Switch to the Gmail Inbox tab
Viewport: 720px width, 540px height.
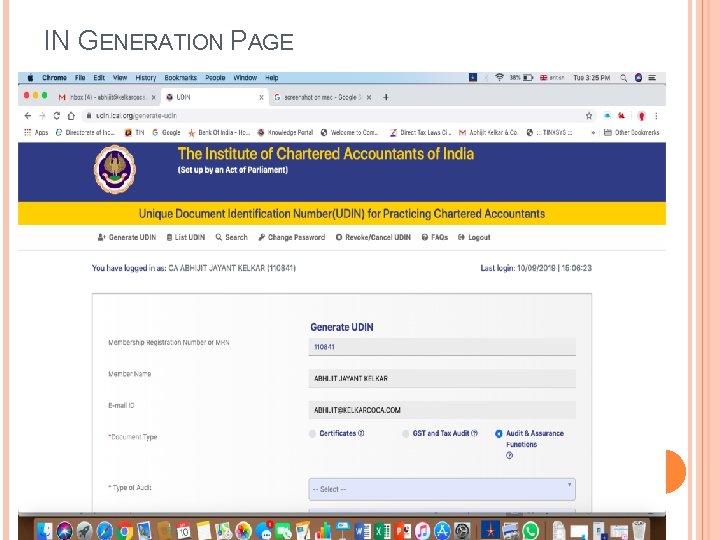point(107,97)
